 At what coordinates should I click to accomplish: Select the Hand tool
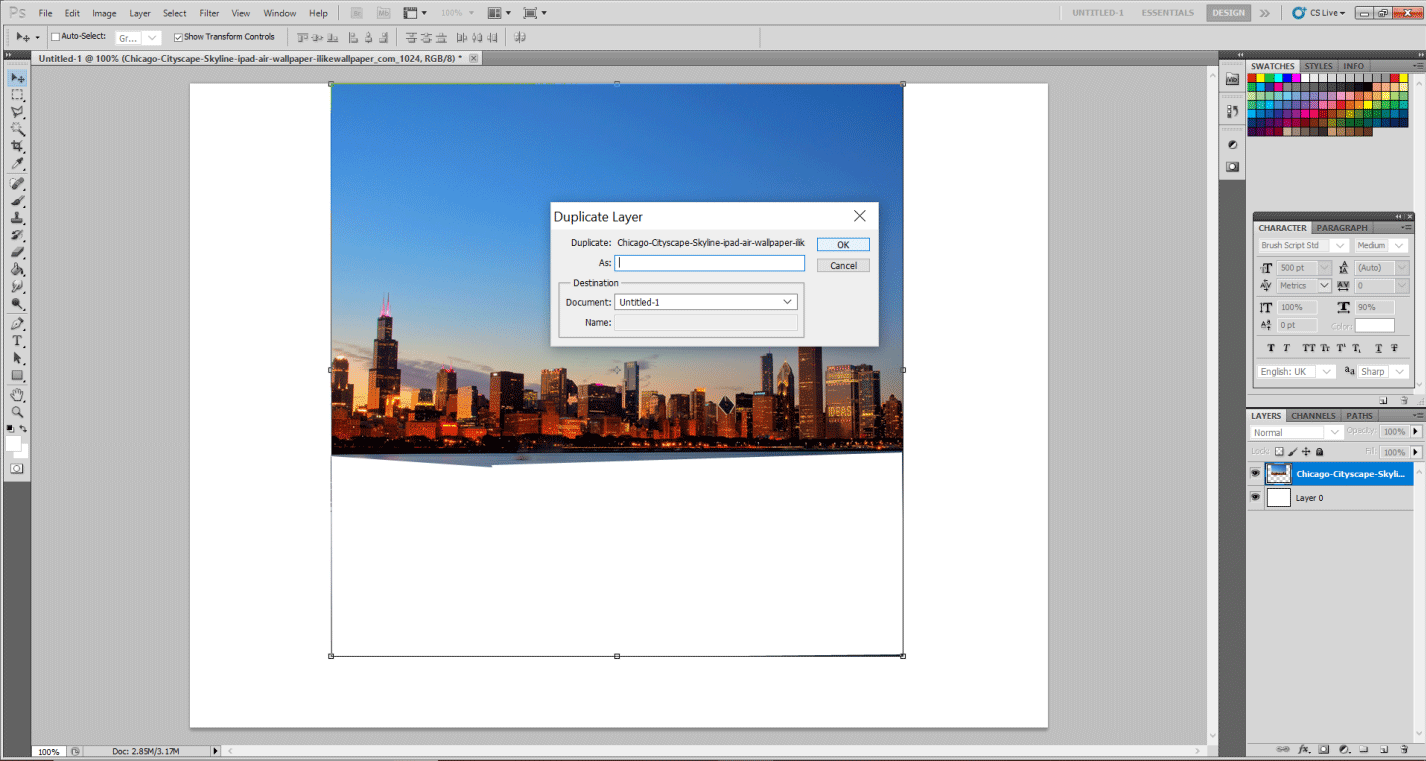tap(17, 395)
